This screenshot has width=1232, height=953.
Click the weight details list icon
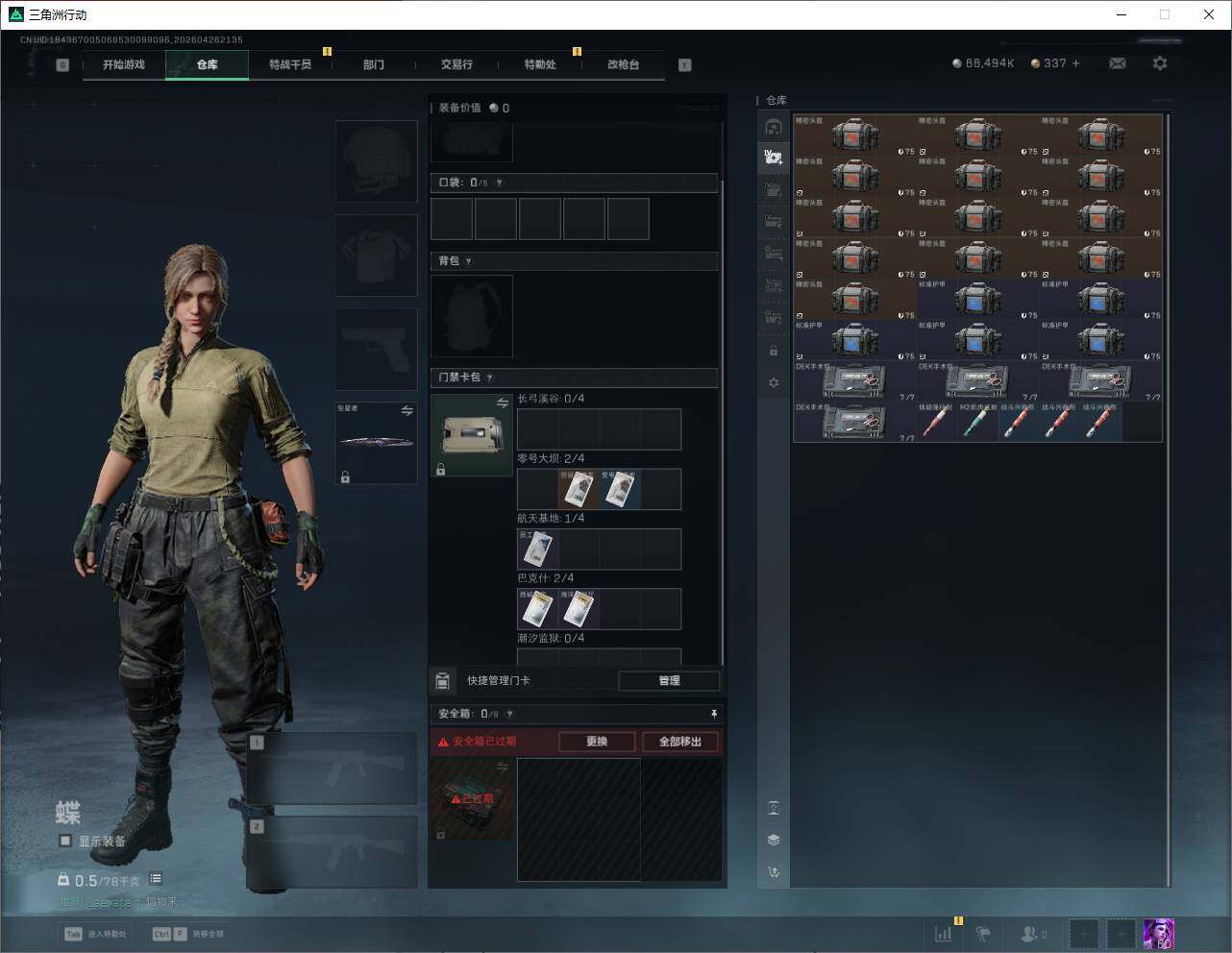coord(156,879)
